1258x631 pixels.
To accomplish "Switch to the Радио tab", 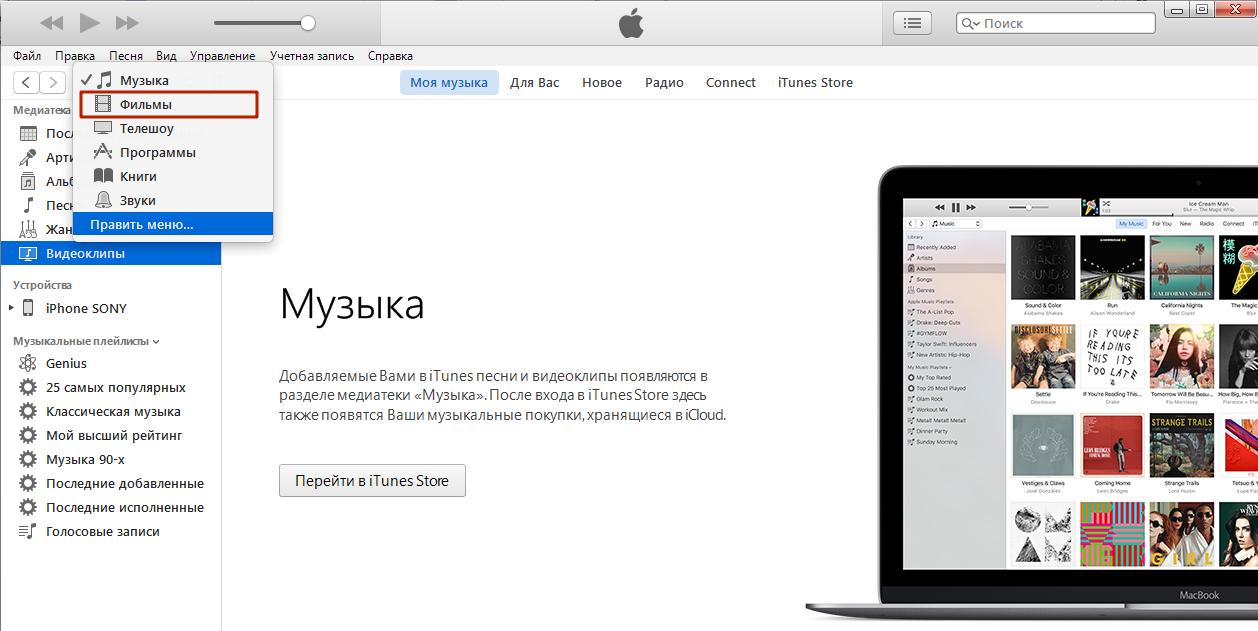I will coord(664,82).
